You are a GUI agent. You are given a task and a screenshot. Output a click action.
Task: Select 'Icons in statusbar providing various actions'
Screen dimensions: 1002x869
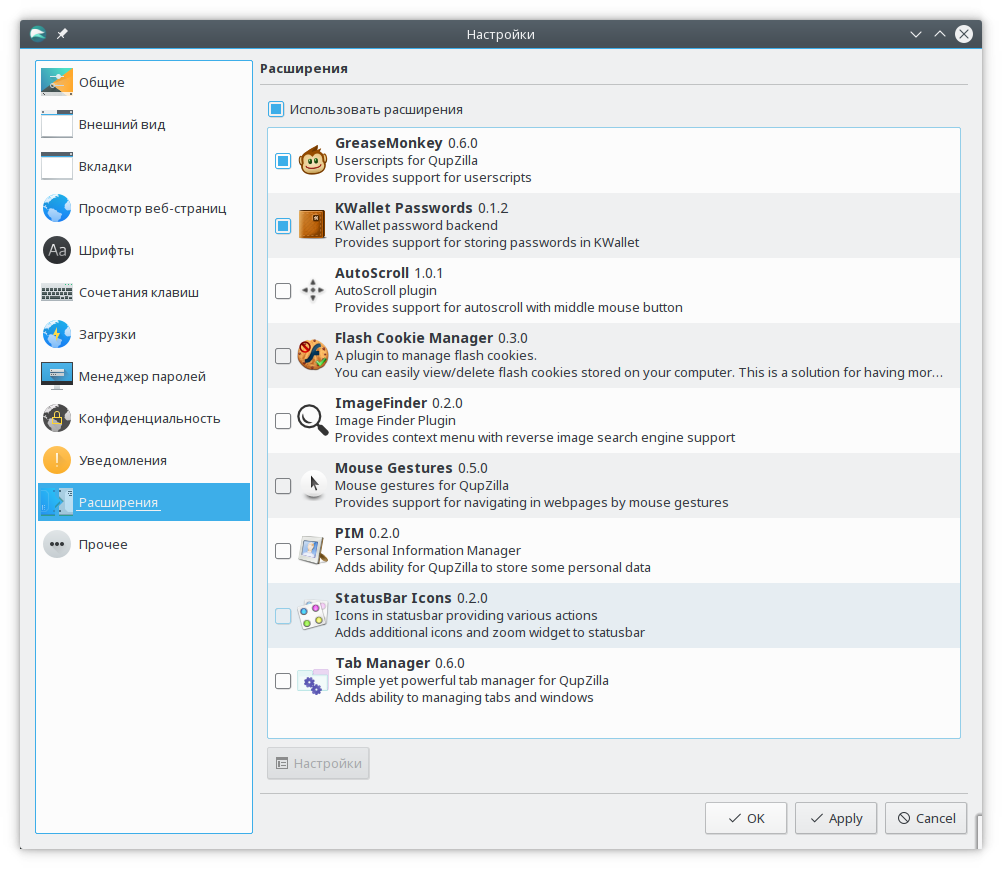466,615
